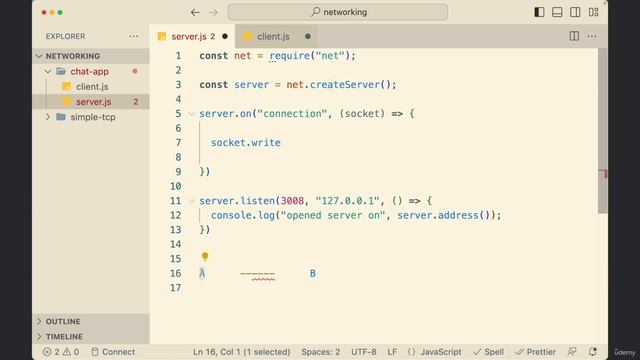Open the customize layout icon

593,12
